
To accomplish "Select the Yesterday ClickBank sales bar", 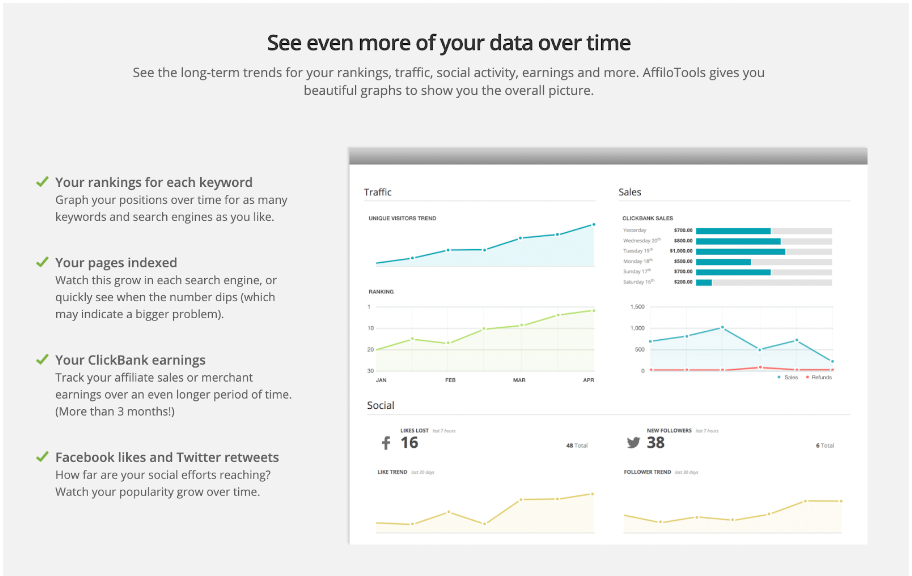I will pyautogui.click(x=733, y=230).
